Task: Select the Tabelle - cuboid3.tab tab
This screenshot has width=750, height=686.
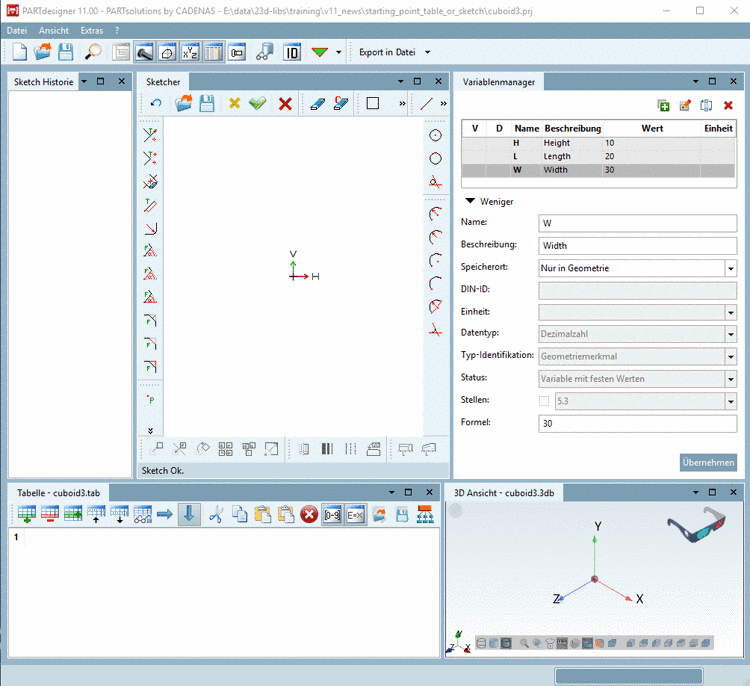Action: click(x=58, y=493)
